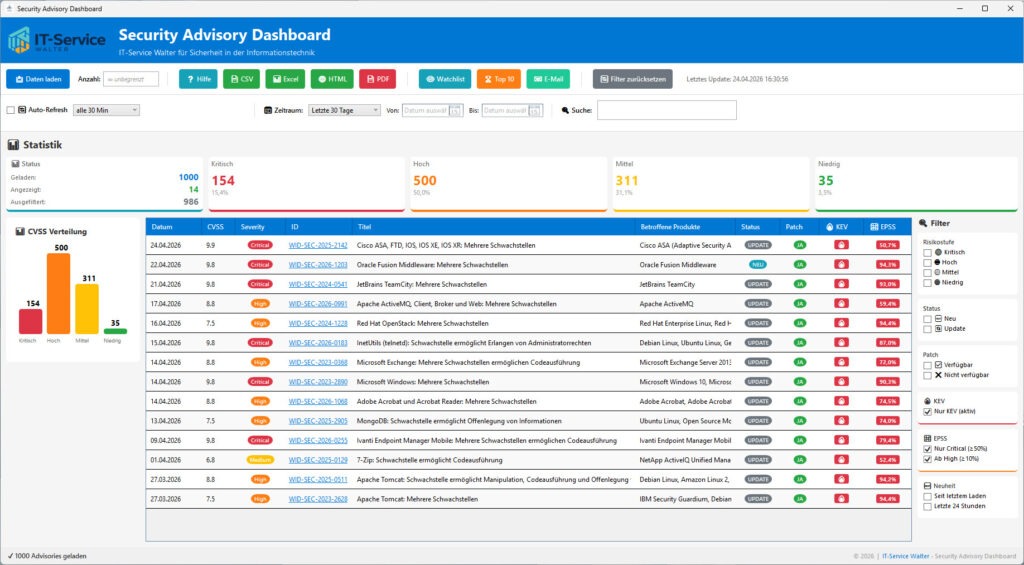1024x565 pixels.
Task: Sort by the CVSS column header
Action: click(x=218, y=227)
